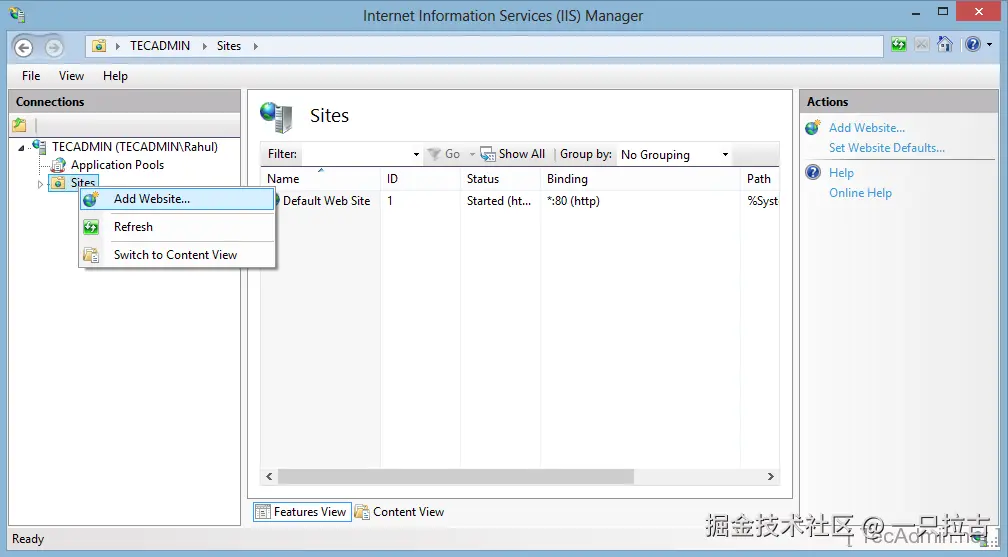Image resolution: width=1008 pixels, height=557 pixels.
Task: Click the Go filter funnel icon
Action: click(435, 154)
